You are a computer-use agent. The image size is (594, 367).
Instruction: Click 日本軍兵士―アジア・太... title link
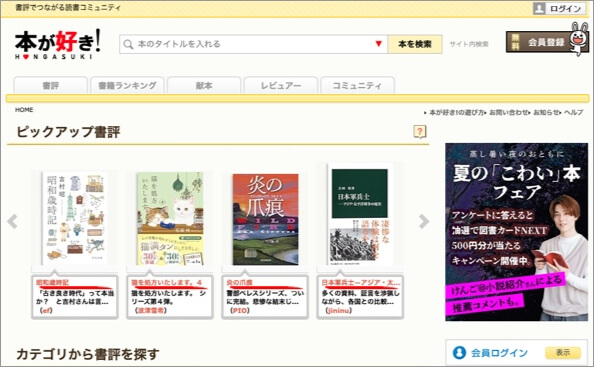coord(361,283)
